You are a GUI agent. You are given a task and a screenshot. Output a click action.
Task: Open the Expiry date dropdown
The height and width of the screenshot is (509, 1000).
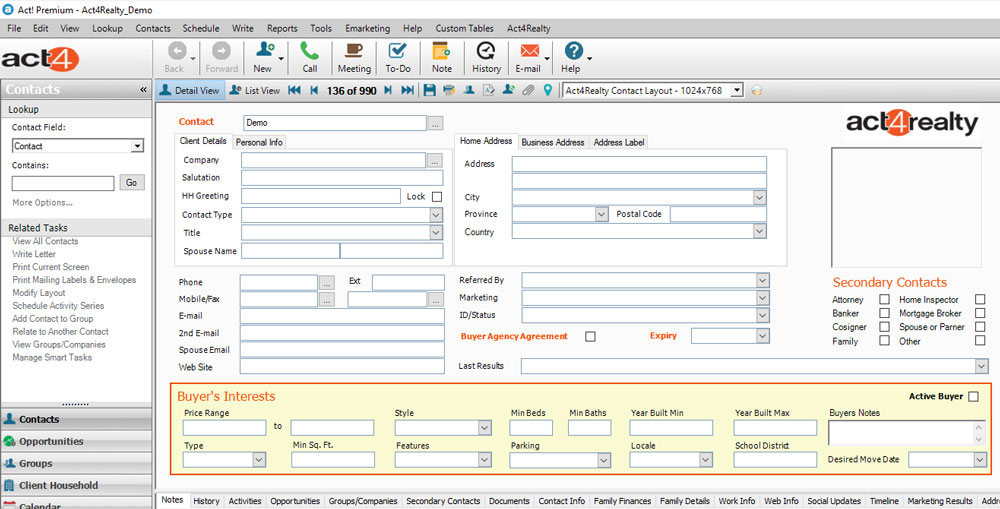763,336
